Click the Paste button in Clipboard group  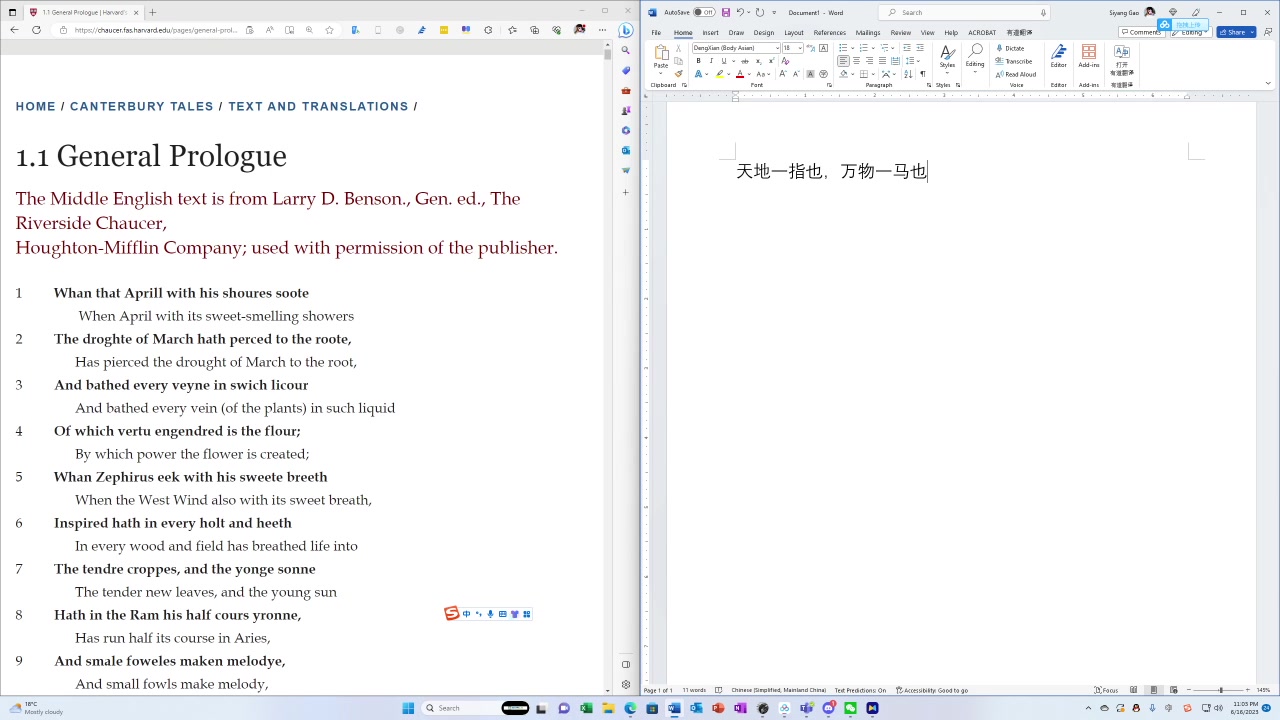pos(661,58)
